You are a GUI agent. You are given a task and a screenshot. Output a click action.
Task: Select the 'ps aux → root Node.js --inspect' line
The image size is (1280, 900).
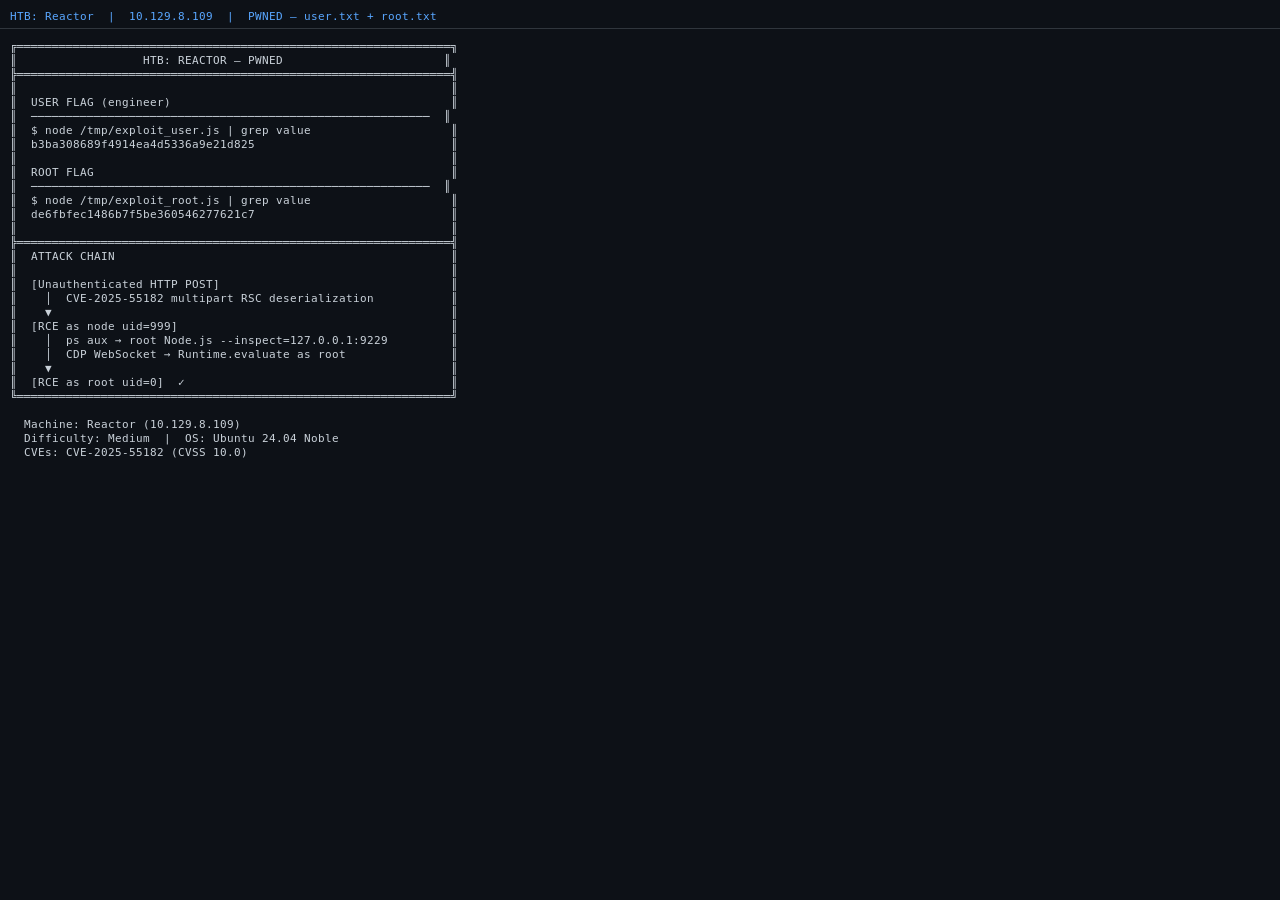point(227,340)
